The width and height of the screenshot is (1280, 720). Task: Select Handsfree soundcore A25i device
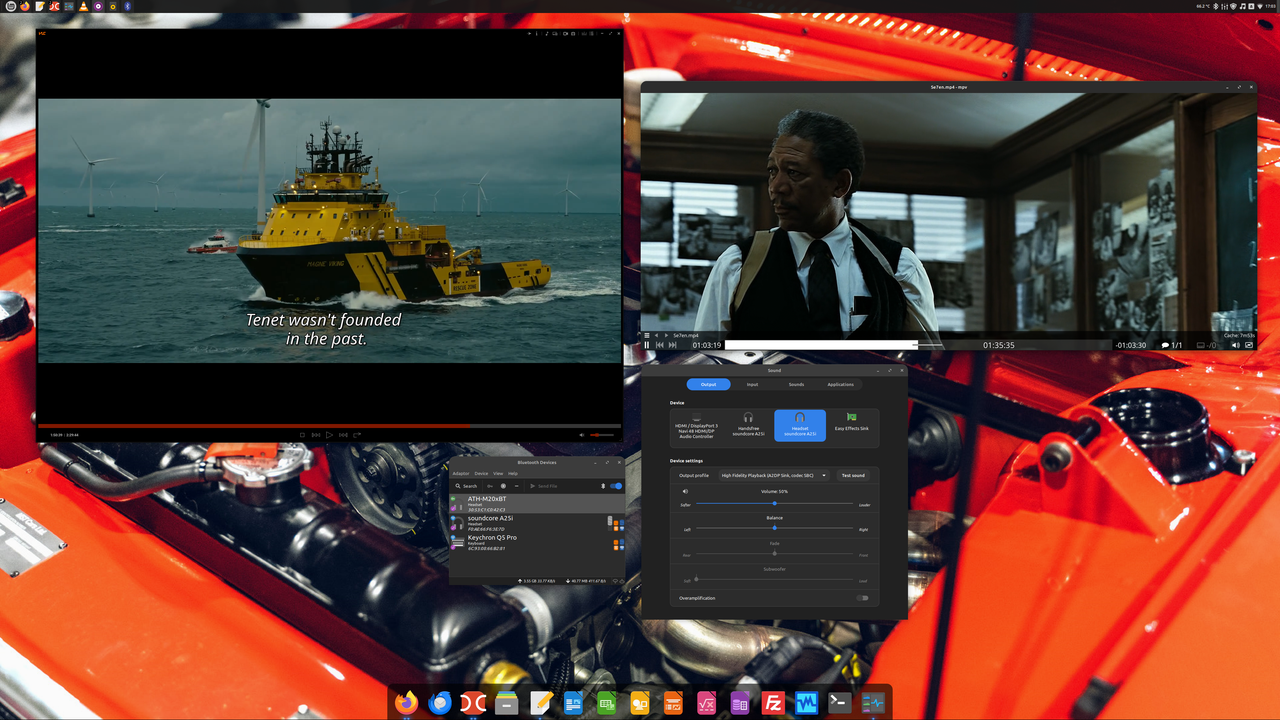click(748, 426)
